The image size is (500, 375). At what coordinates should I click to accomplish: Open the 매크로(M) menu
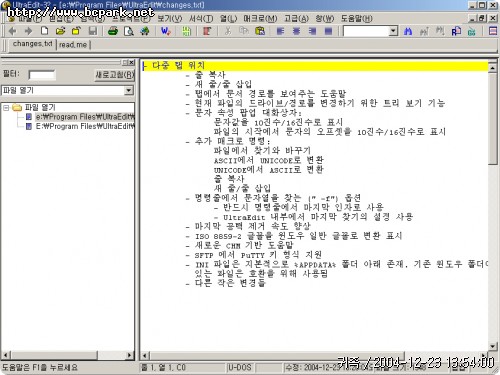click(260, 18)
